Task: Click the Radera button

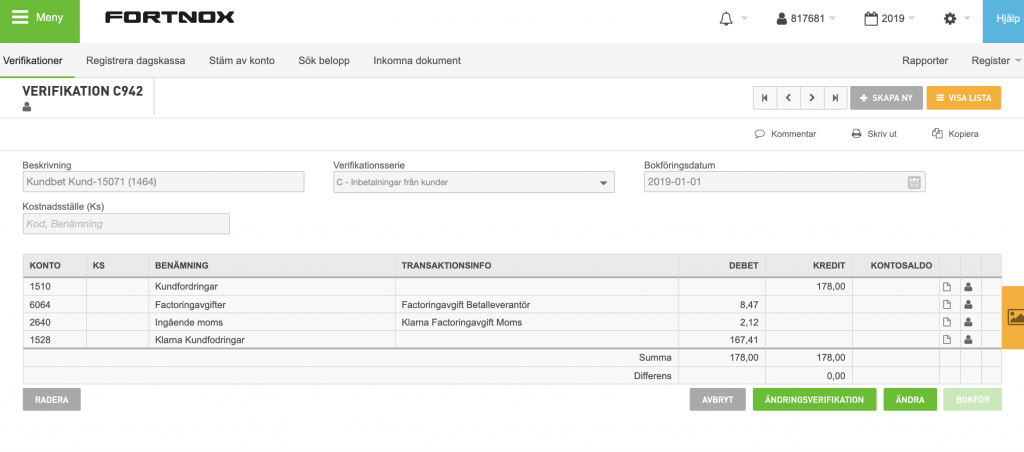Action: [x=52, y=400]
